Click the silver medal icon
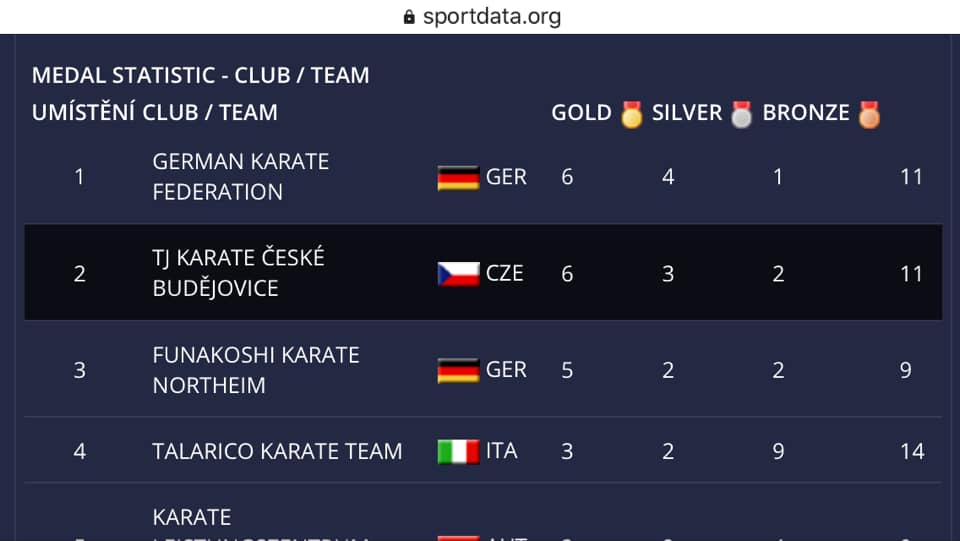 tap(741, 114)
